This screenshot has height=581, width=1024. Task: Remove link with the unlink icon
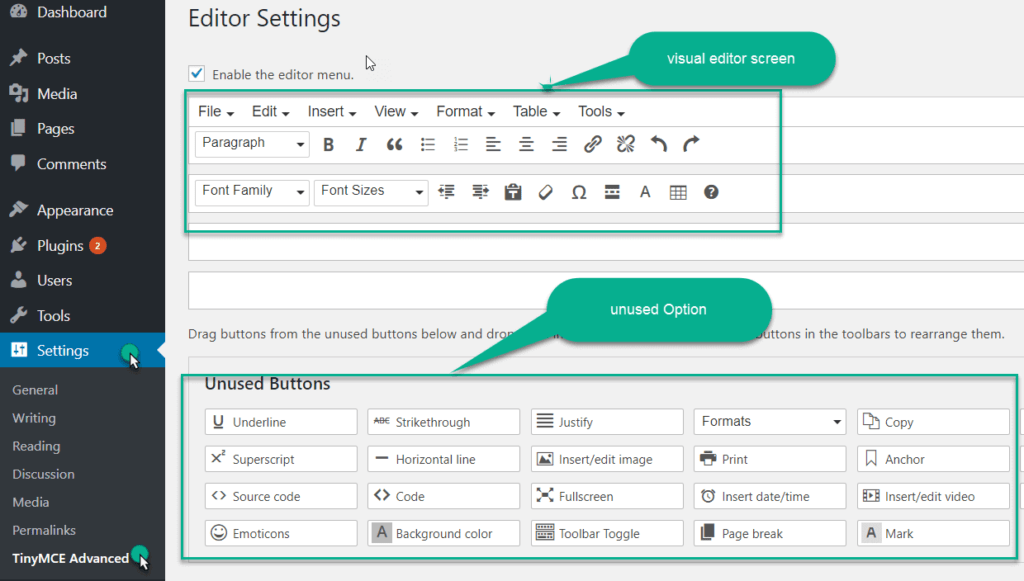pyautogui.click(x=625, y=144)
